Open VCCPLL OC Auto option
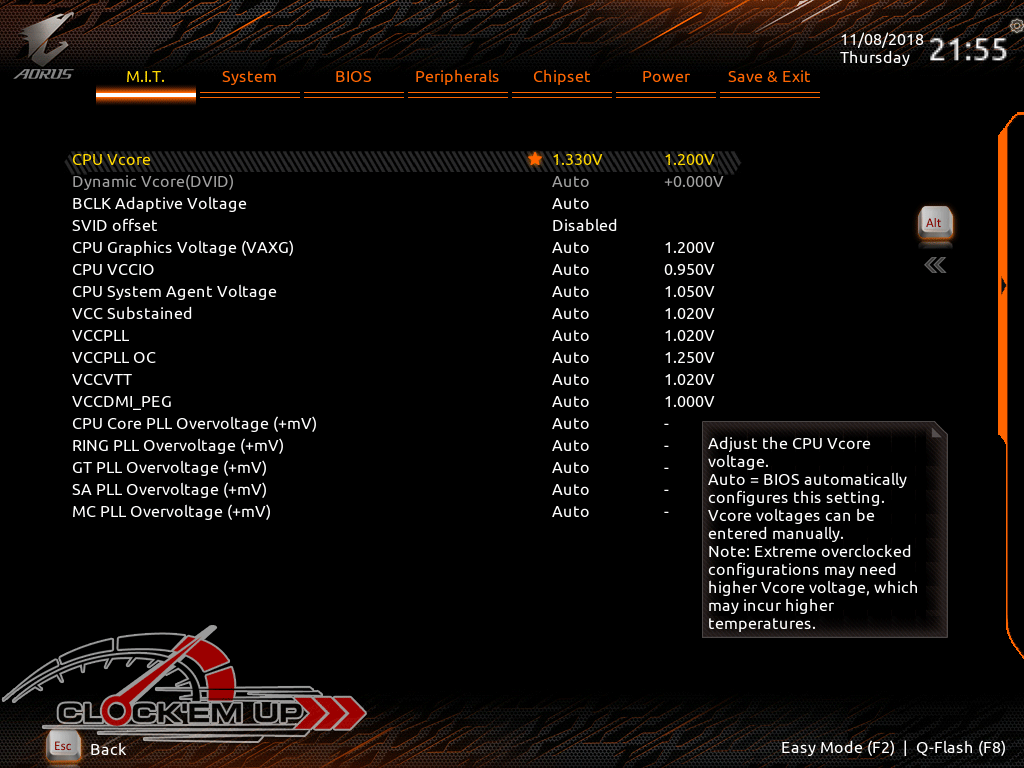 570,358
